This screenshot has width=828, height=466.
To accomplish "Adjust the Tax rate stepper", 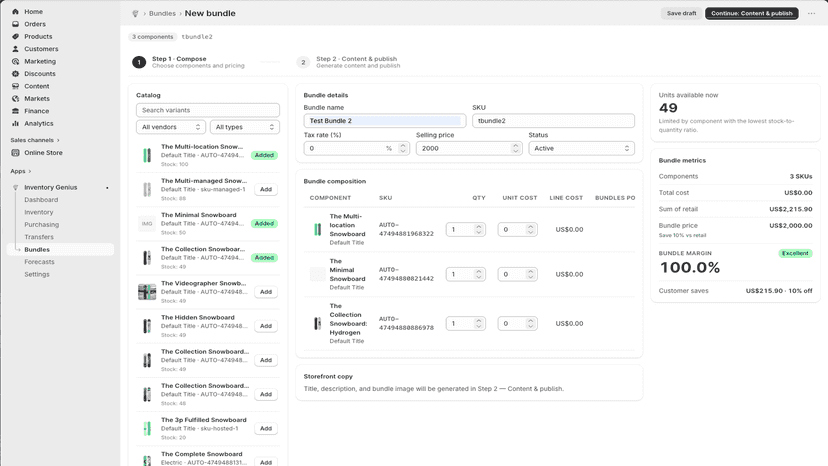I will [x=403, y=148].
